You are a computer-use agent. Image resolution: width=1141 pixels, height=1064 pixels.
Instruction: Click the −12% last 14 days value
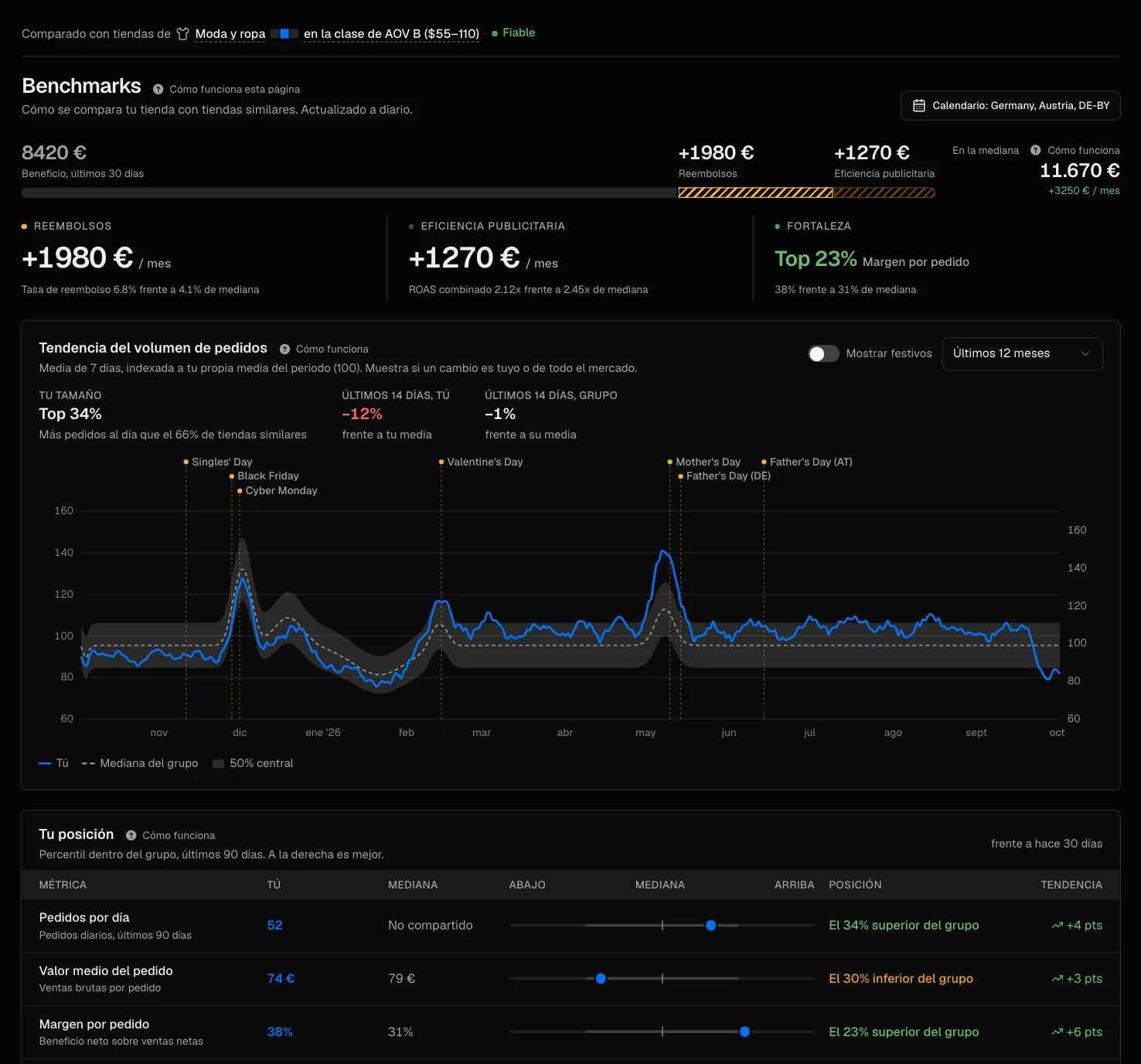coord(362,414)
